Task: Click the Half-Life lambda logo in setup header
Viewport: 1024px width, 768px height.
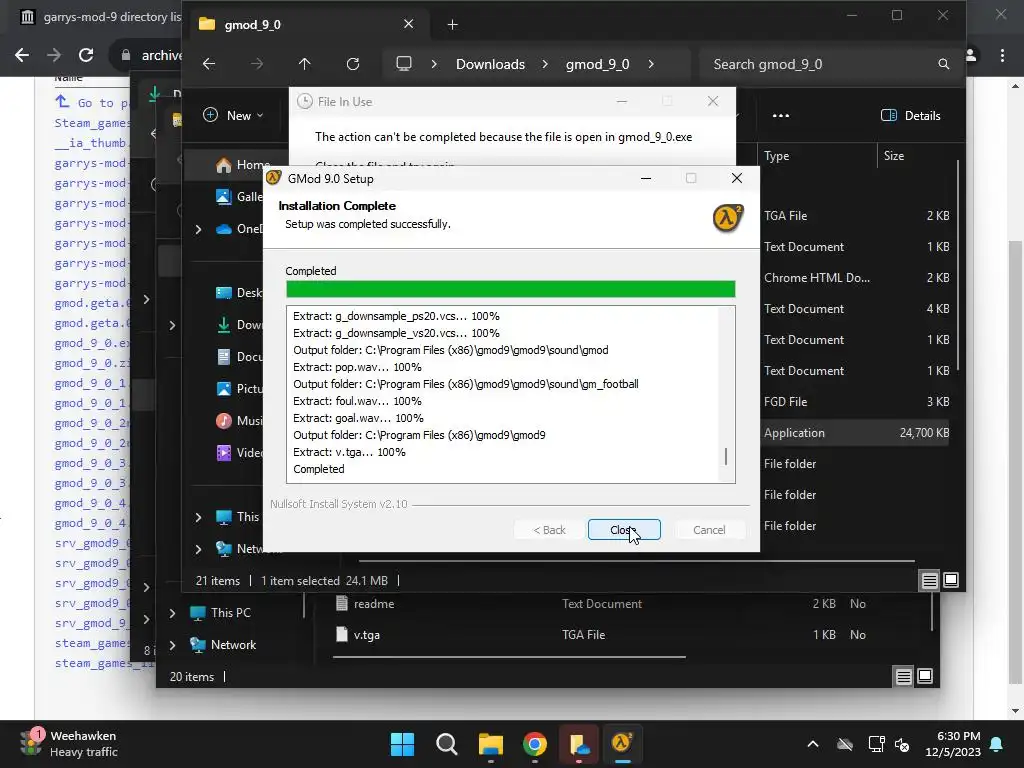Action: [x=728, y=218]
